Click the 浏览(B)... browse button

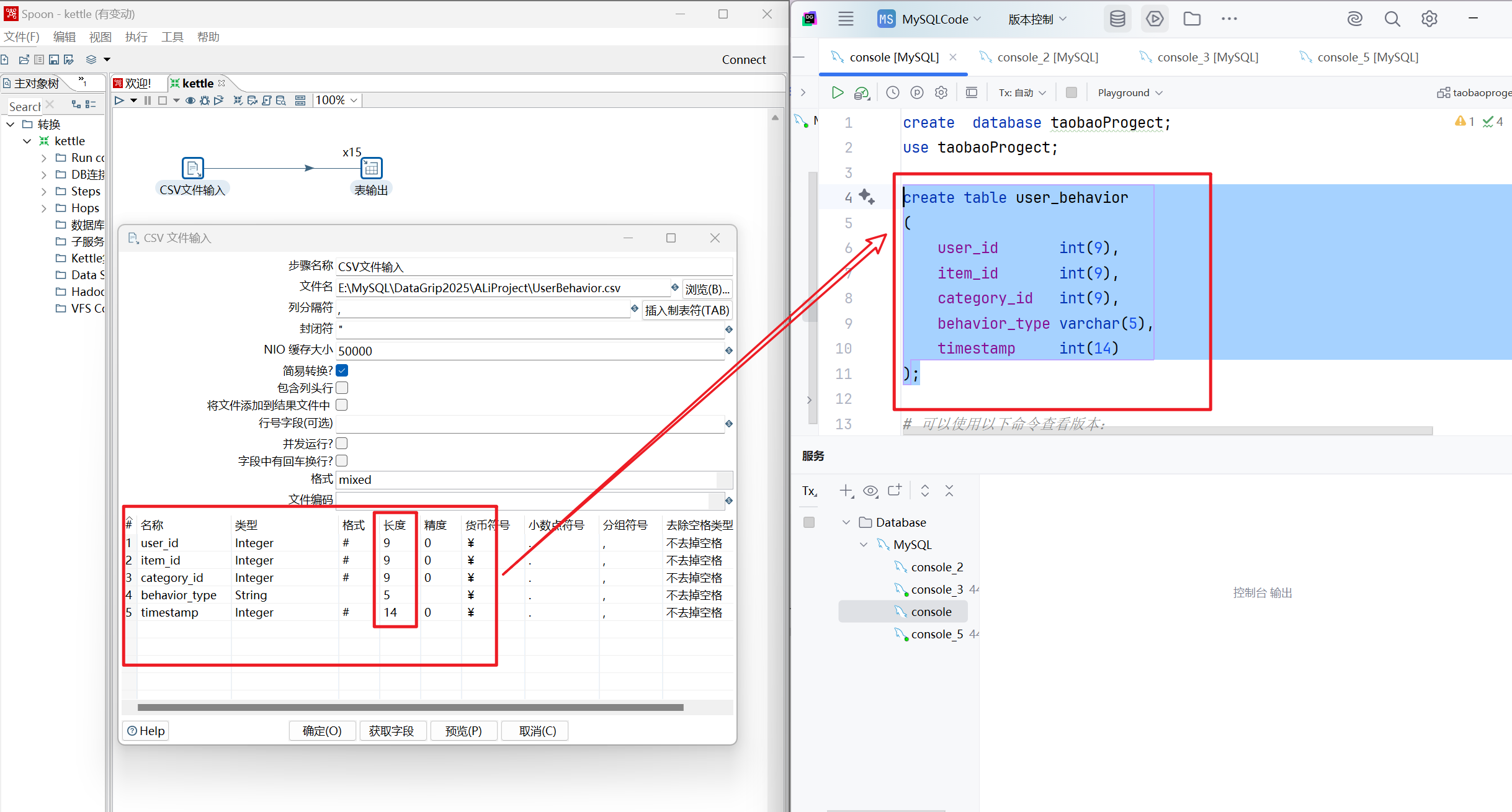coord(707,288)
